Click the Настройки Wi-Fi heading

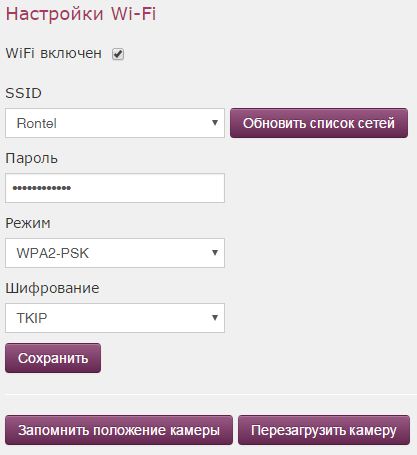click(81, 14)
